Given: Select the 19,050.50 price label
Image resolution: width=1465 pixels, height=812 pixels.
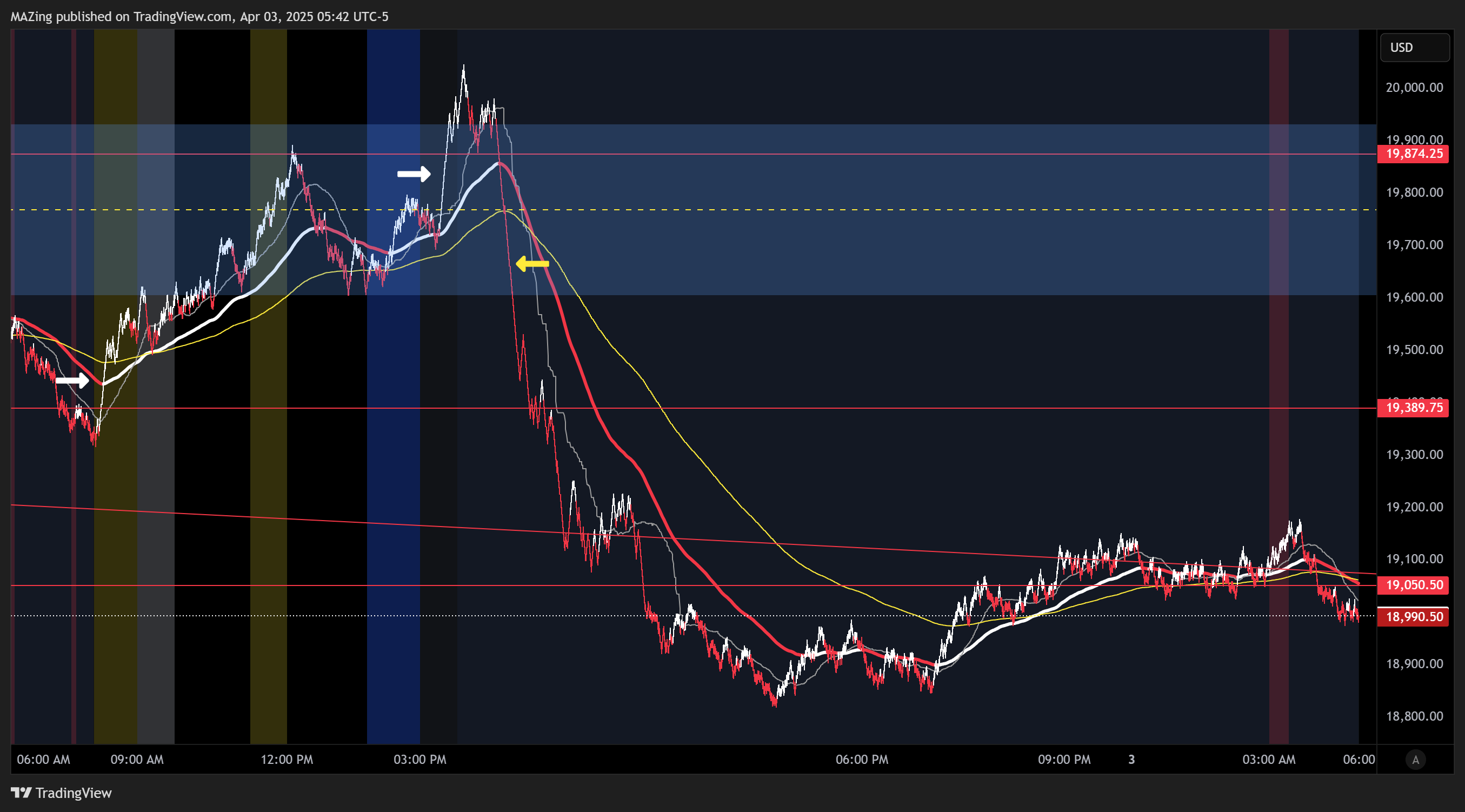Looking at the screenshot, I should [x=1414, y=585].
